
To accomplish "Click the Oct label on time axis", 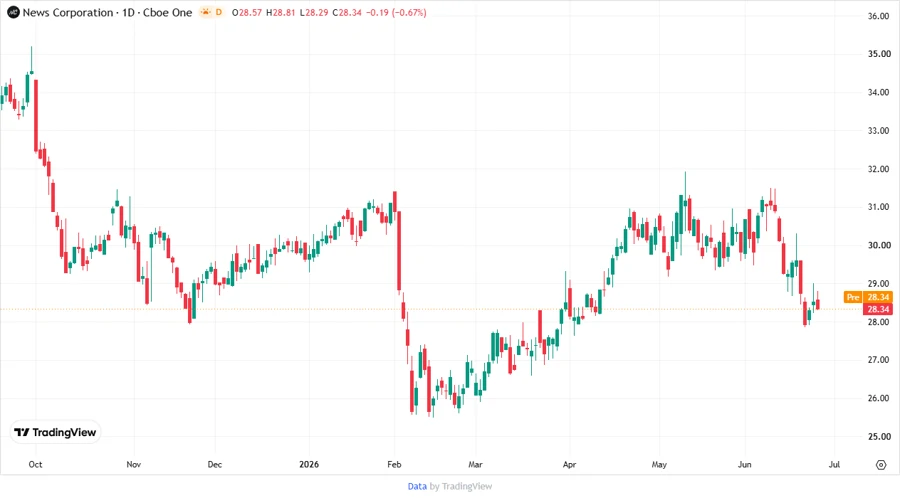I will click(36, 465).
